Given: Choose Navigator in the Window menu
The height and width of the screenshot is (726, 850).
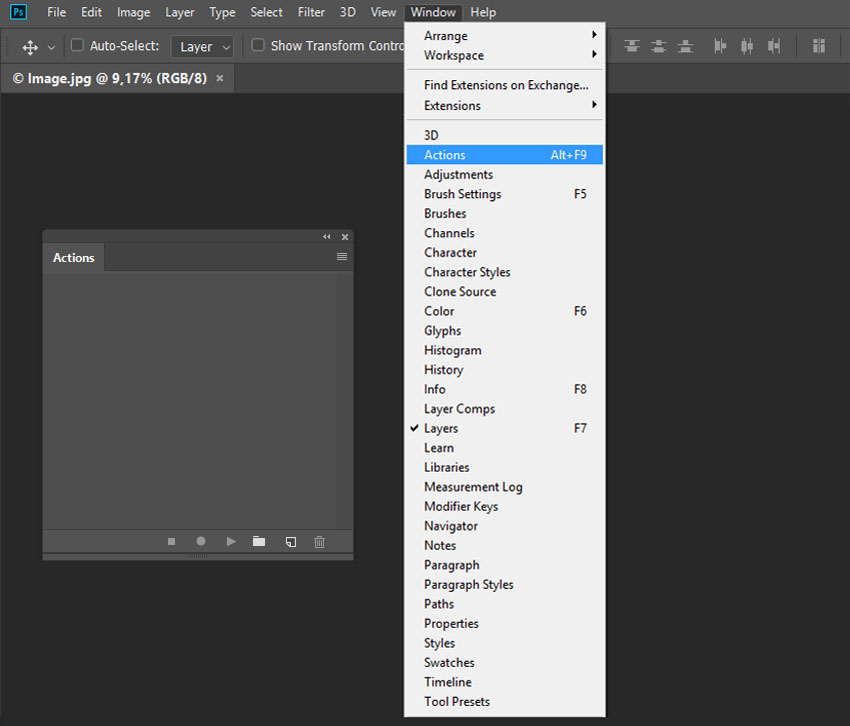Looking at the screenshot, I should tap(505, 525).
